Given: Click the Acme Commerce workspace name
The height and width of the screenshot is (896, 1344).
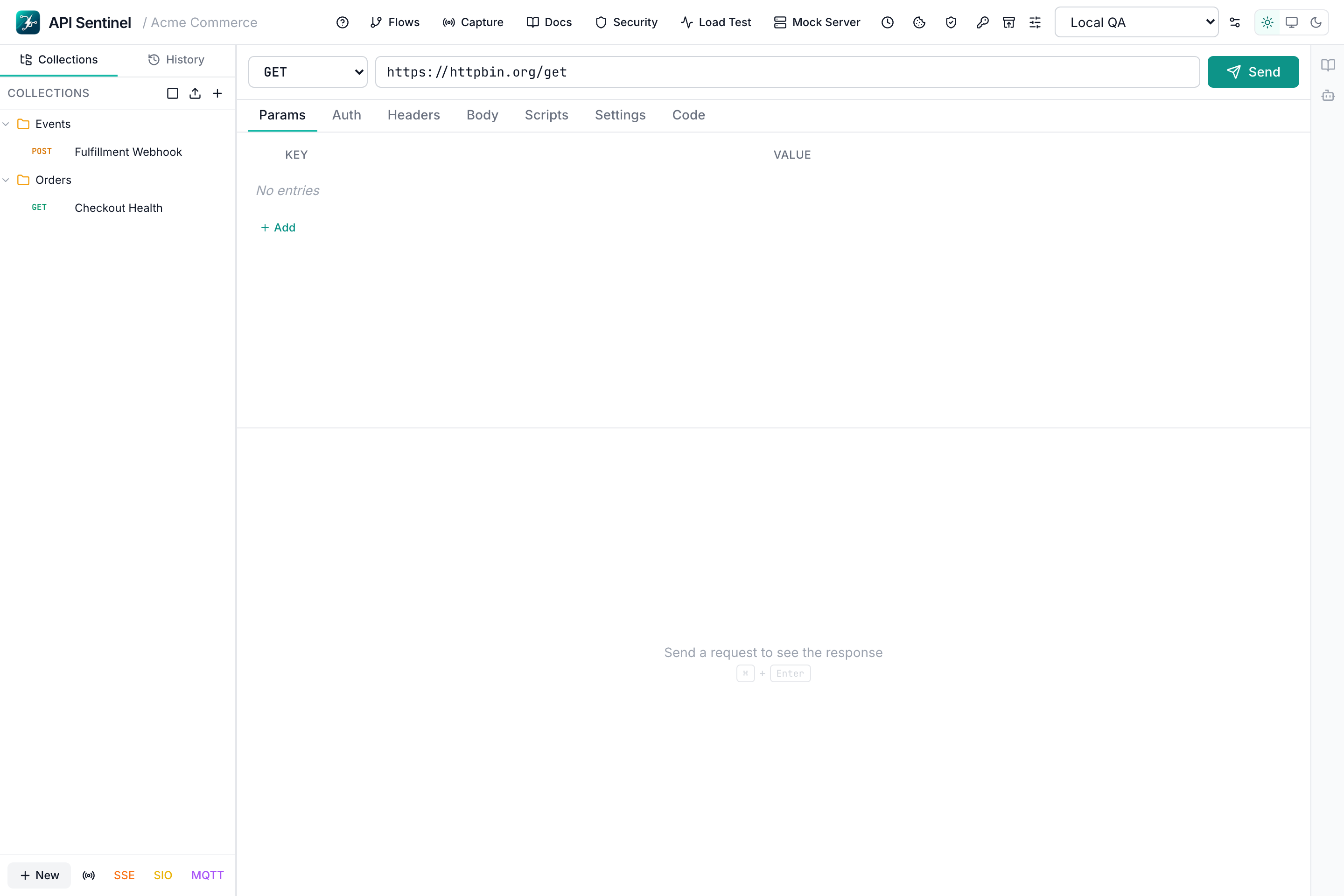Looking at the screenshot, I should pyautogui.click(x=204, y=23).
